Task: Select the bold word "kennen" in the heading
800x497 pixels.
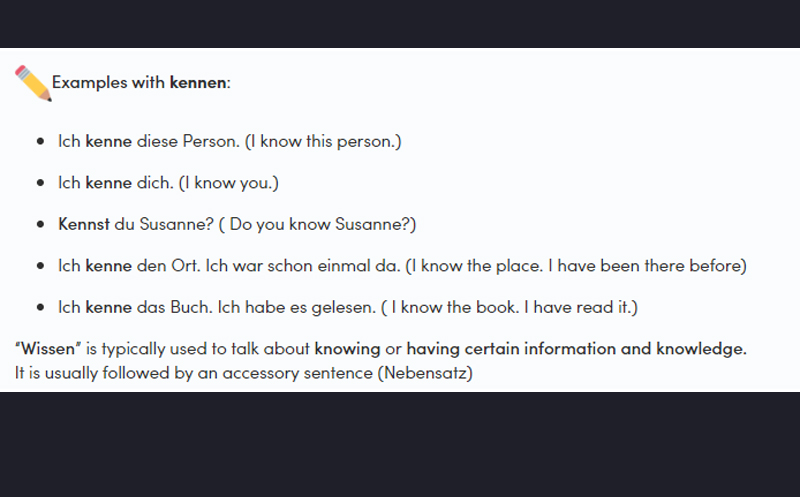Action: pos(198,82)
